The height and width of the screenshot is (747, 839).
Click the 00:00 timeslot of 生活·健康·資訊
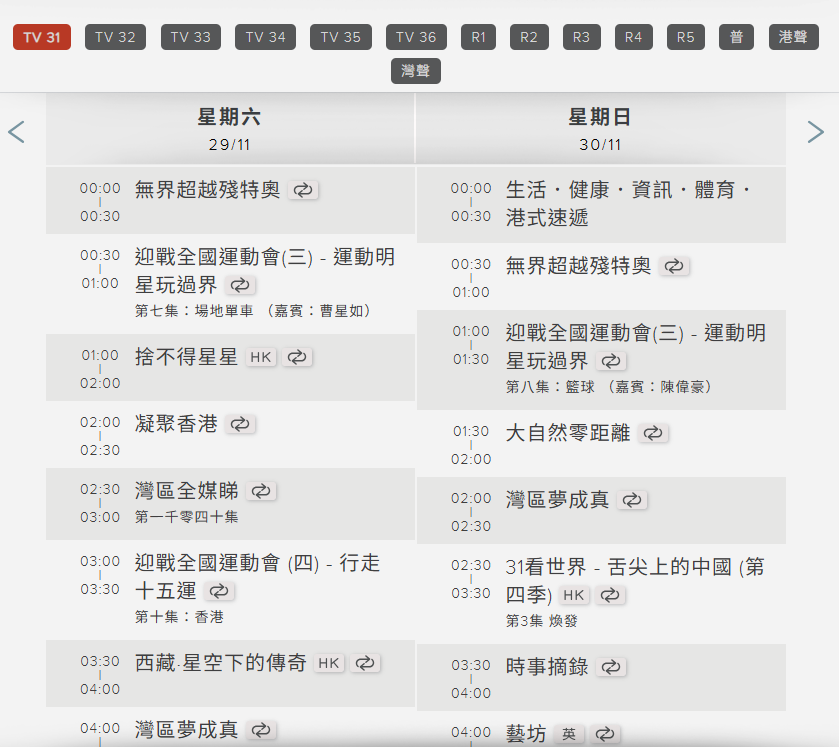pyautogui.click(x=469, y=189)
